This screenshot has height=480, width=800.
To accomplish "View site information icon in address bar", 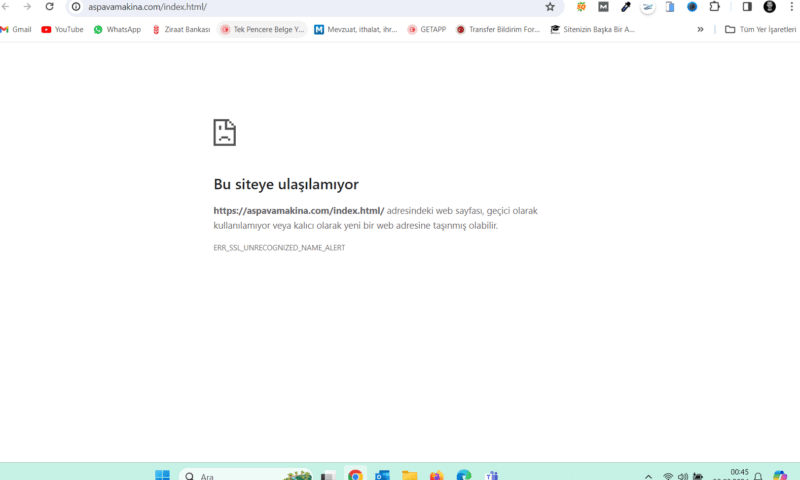I will [x=76, y=7].
